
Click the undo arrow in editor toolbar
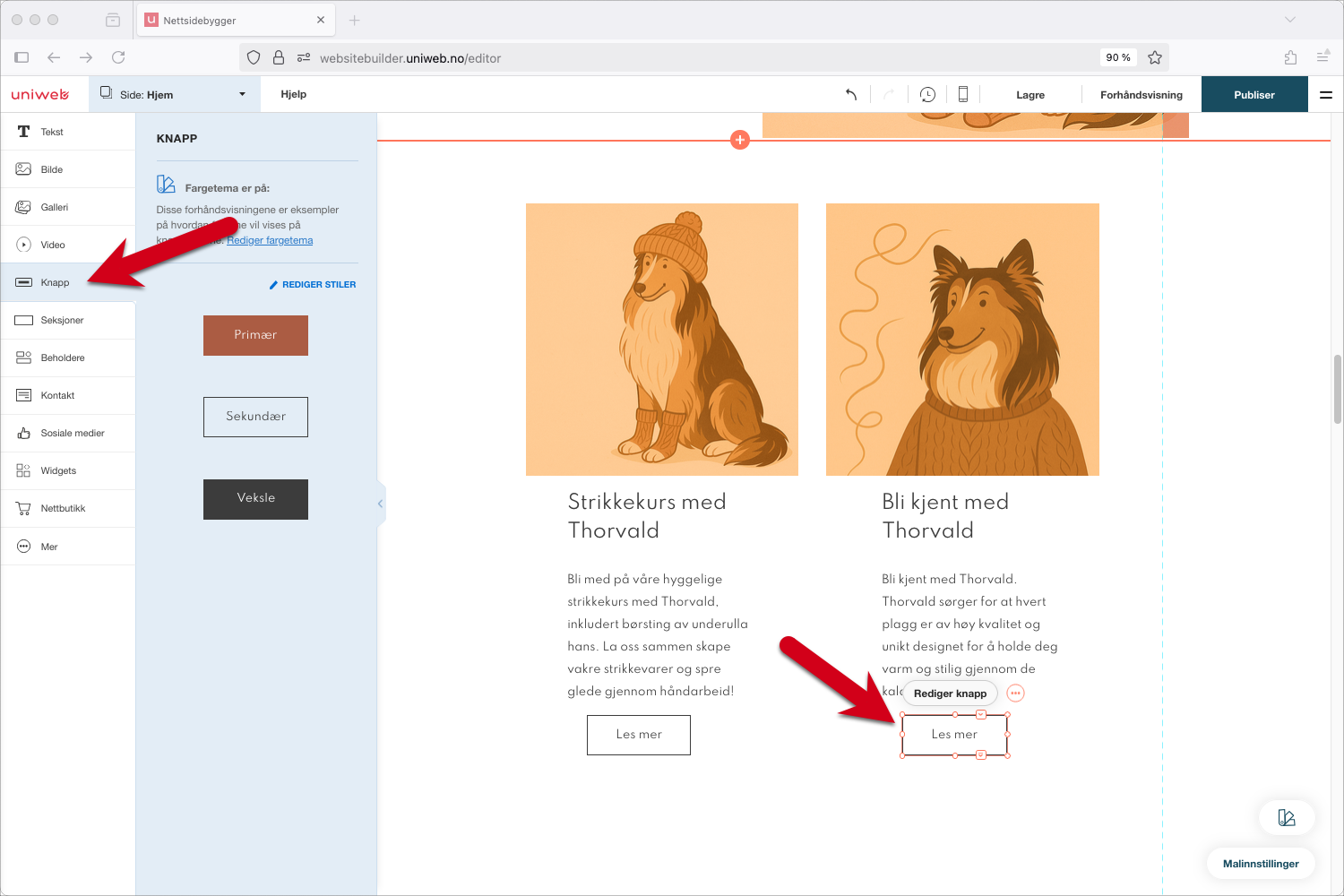851,94
